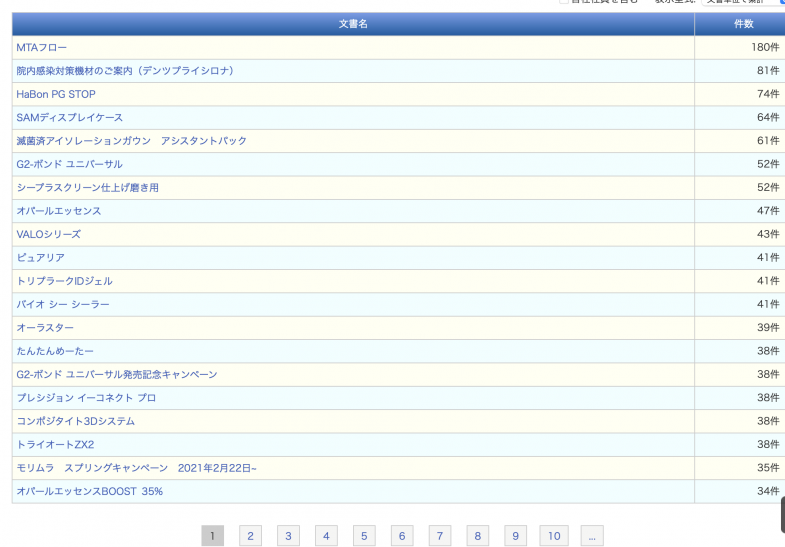Image resolution: width=785 pixels, height=547 pixels.
Task: Click the オパールエッセンス link
Action: pyautogui.click(x=59, y=211)
